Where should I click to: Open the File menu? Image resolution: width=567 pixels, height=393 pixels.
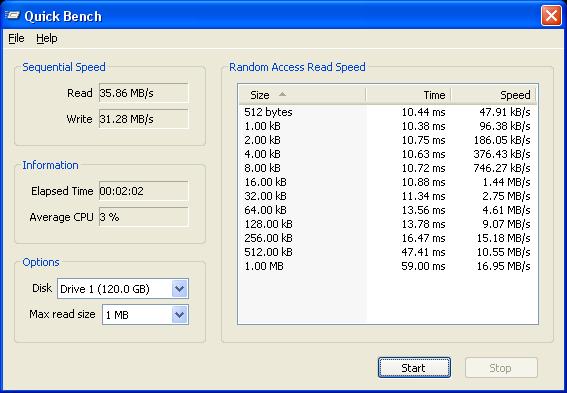click(16, 38)
